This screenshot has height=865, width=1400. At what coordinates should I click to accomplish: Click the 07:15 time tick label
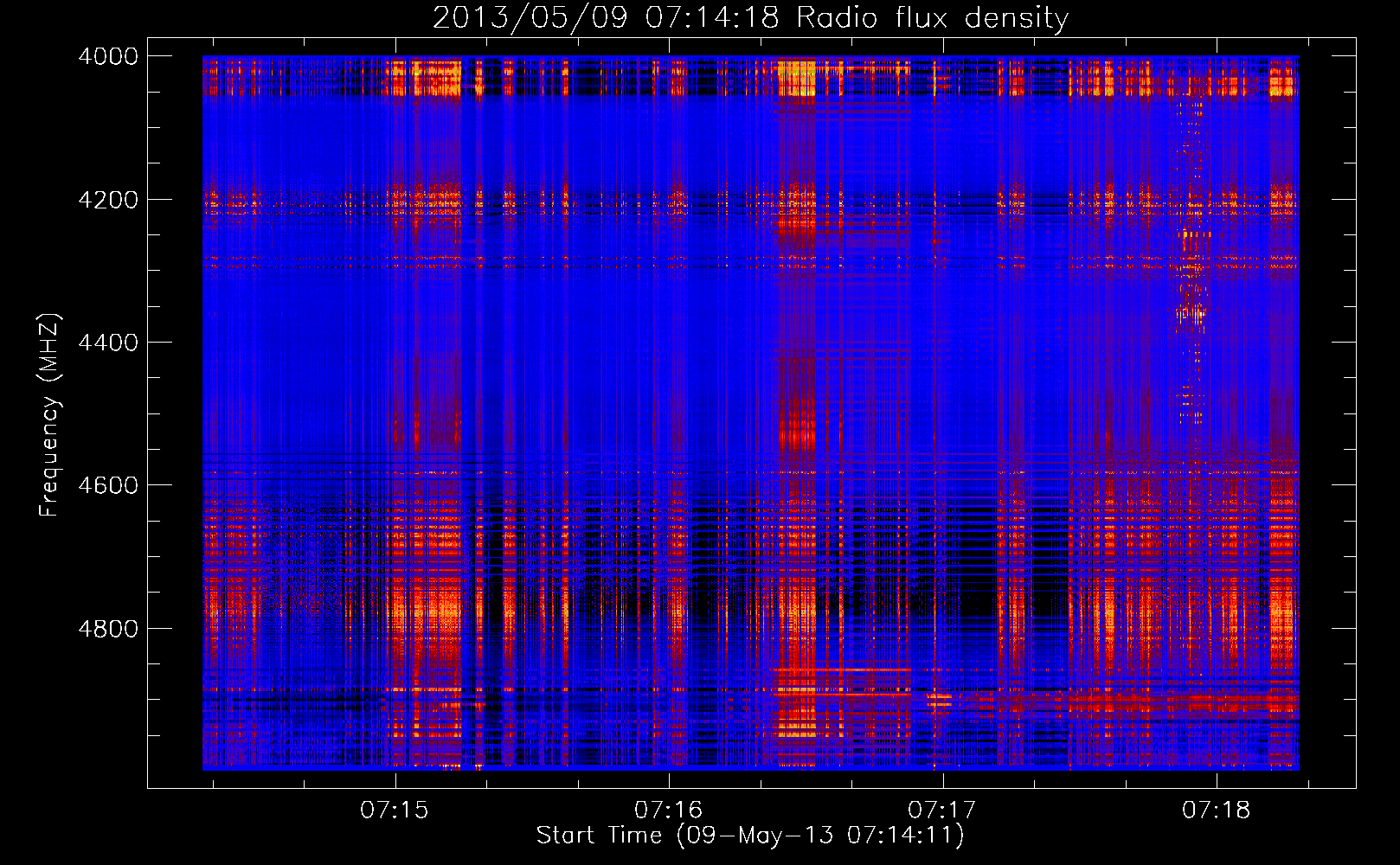point(395,811)
